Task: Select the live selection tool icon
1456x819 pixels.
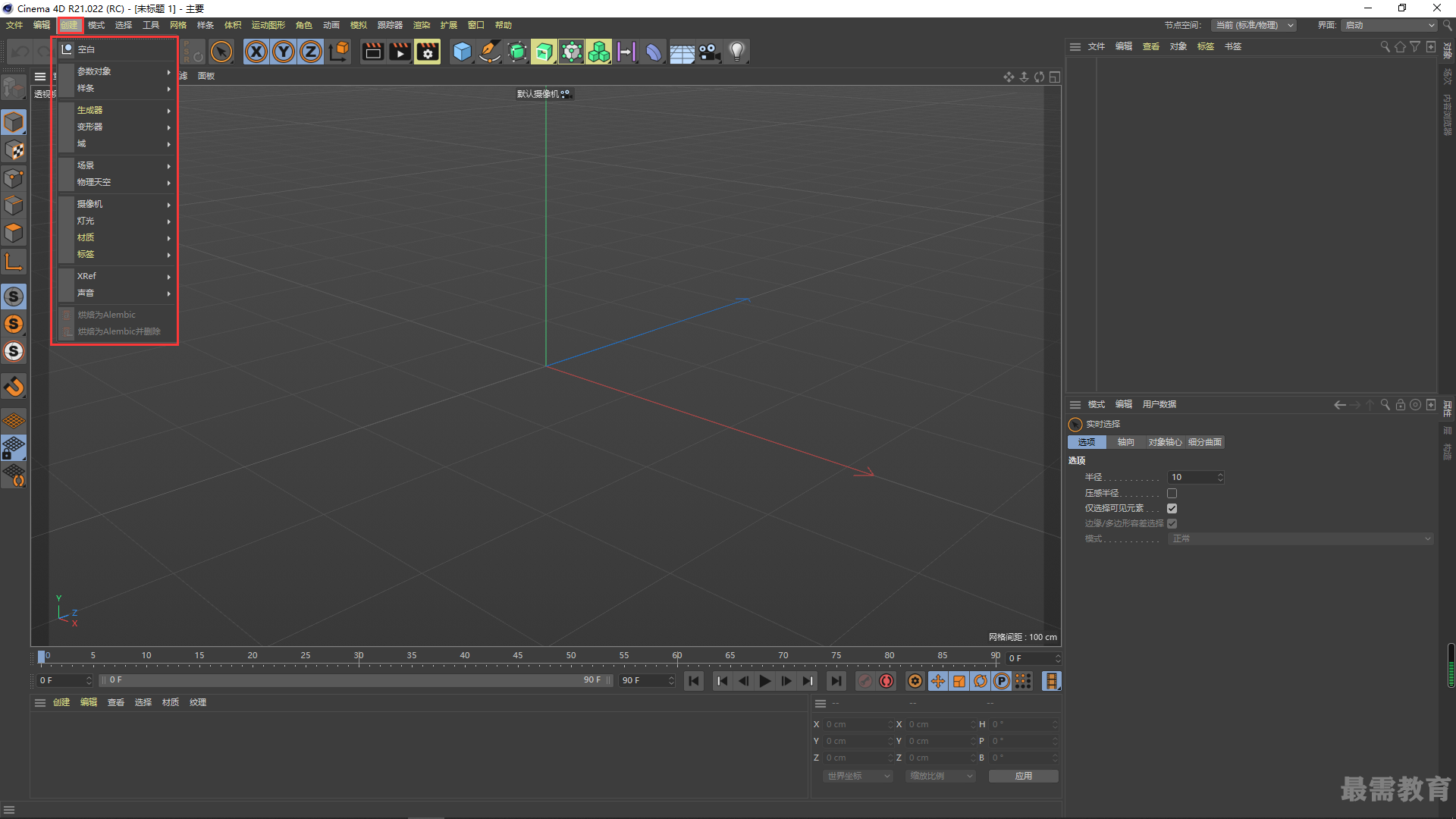Action: click(221, 52)
